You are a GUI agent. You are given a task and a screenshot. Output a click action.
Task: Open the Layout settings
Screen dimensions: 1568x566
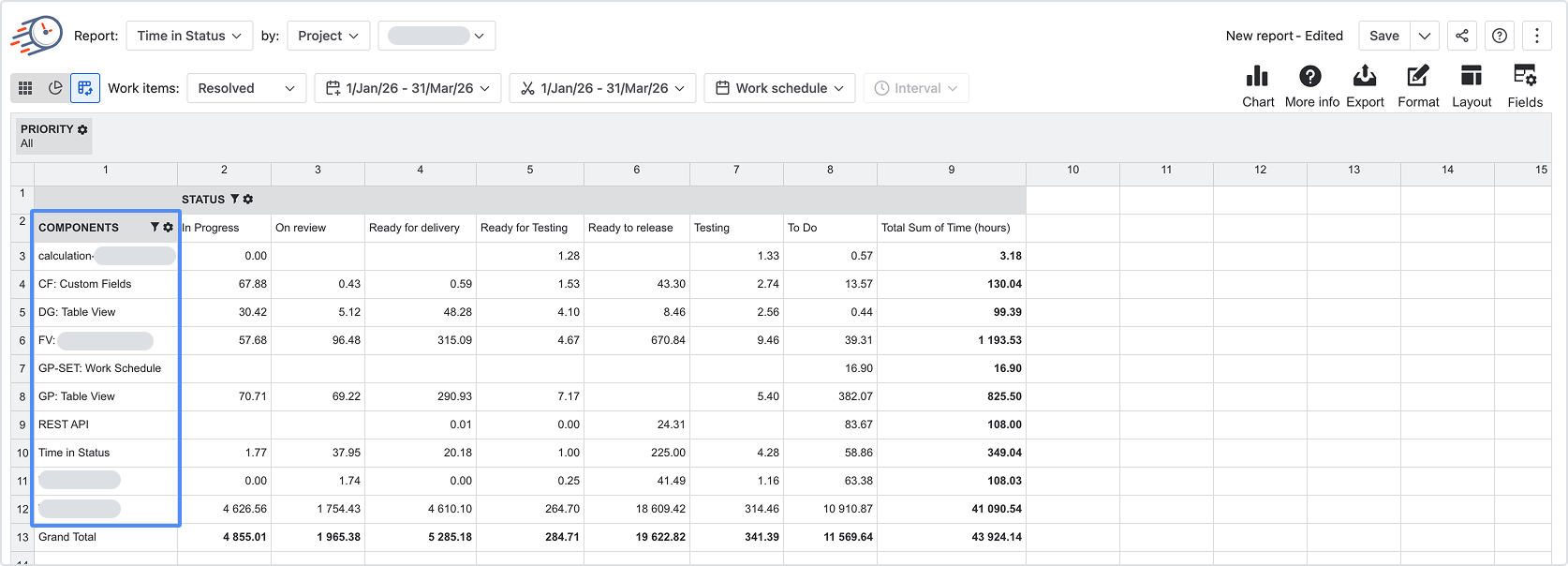click(1472, 86)
